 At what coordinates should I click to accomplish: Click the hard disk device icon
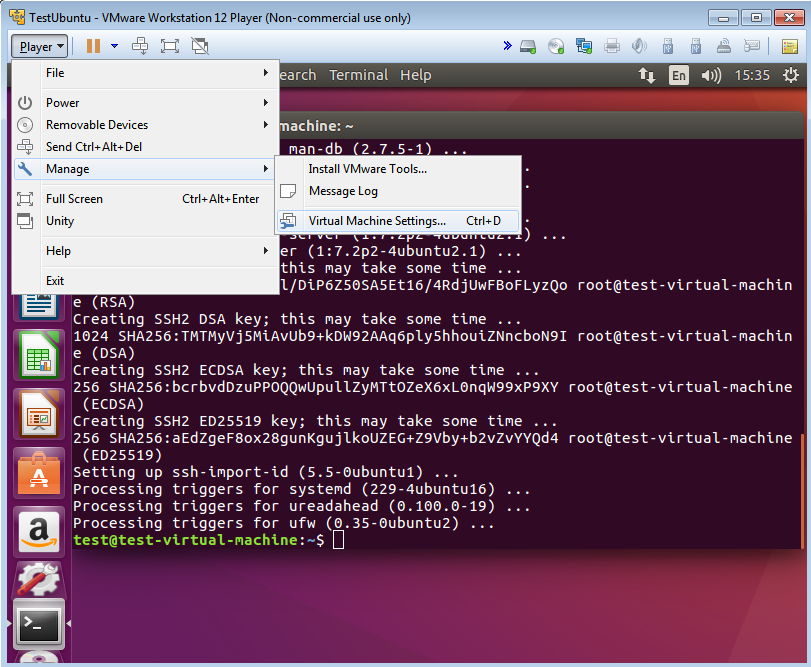pyautogui.click(x=528, y=46)
